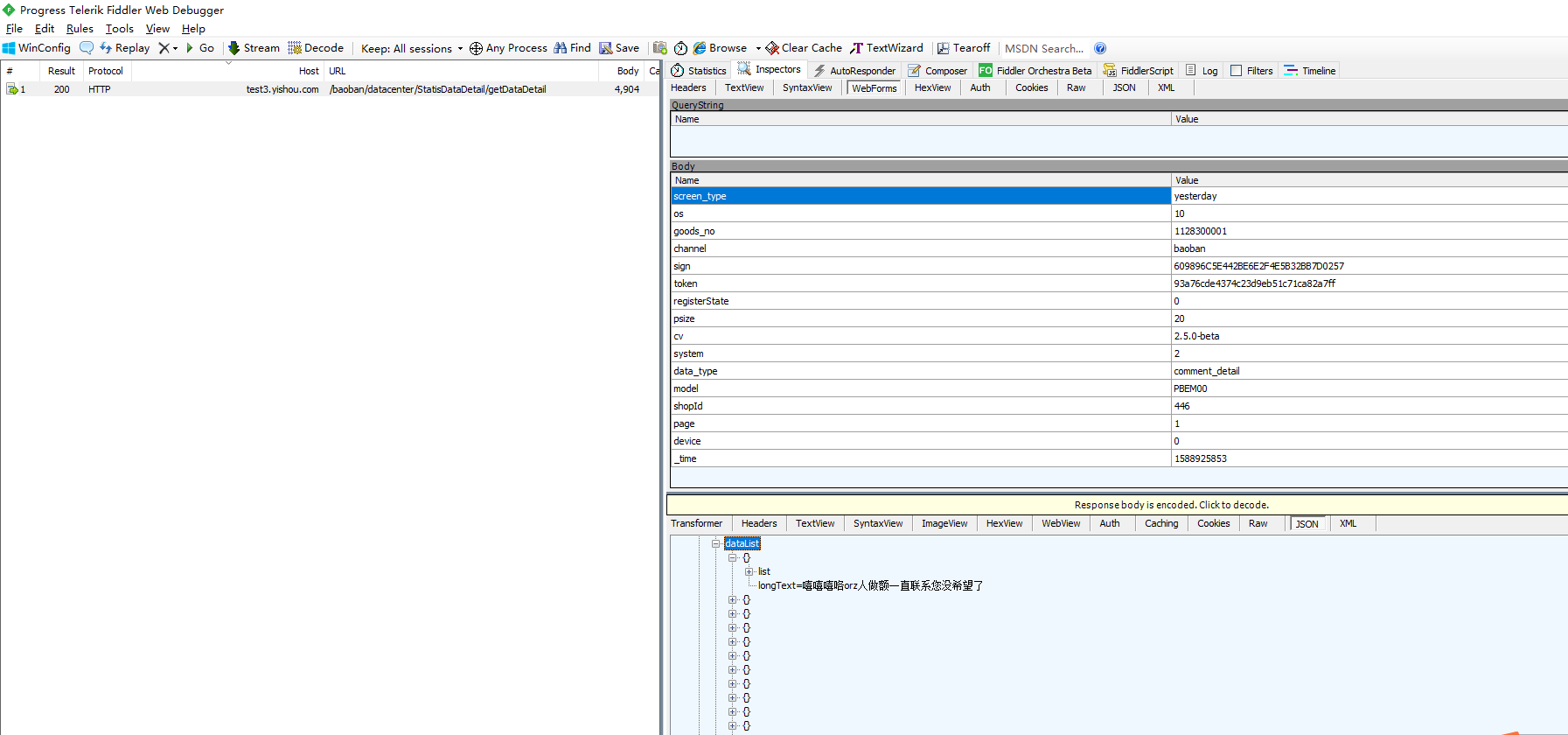Click 'Response body is encoded' decode bar
The image size is (1568, 735).
[x=1117, y=505]
